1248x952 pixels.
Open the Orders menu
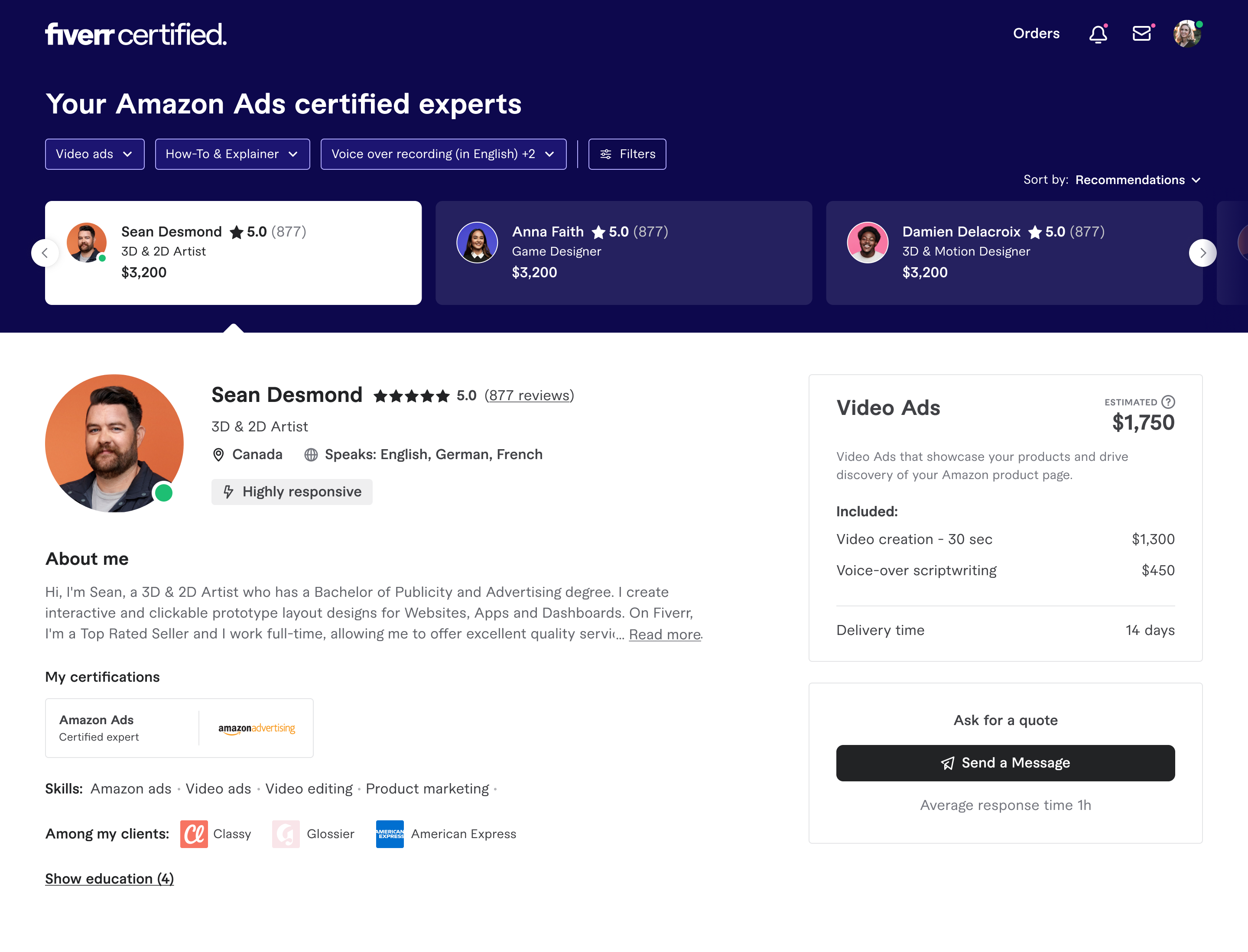click(1036, 33)
